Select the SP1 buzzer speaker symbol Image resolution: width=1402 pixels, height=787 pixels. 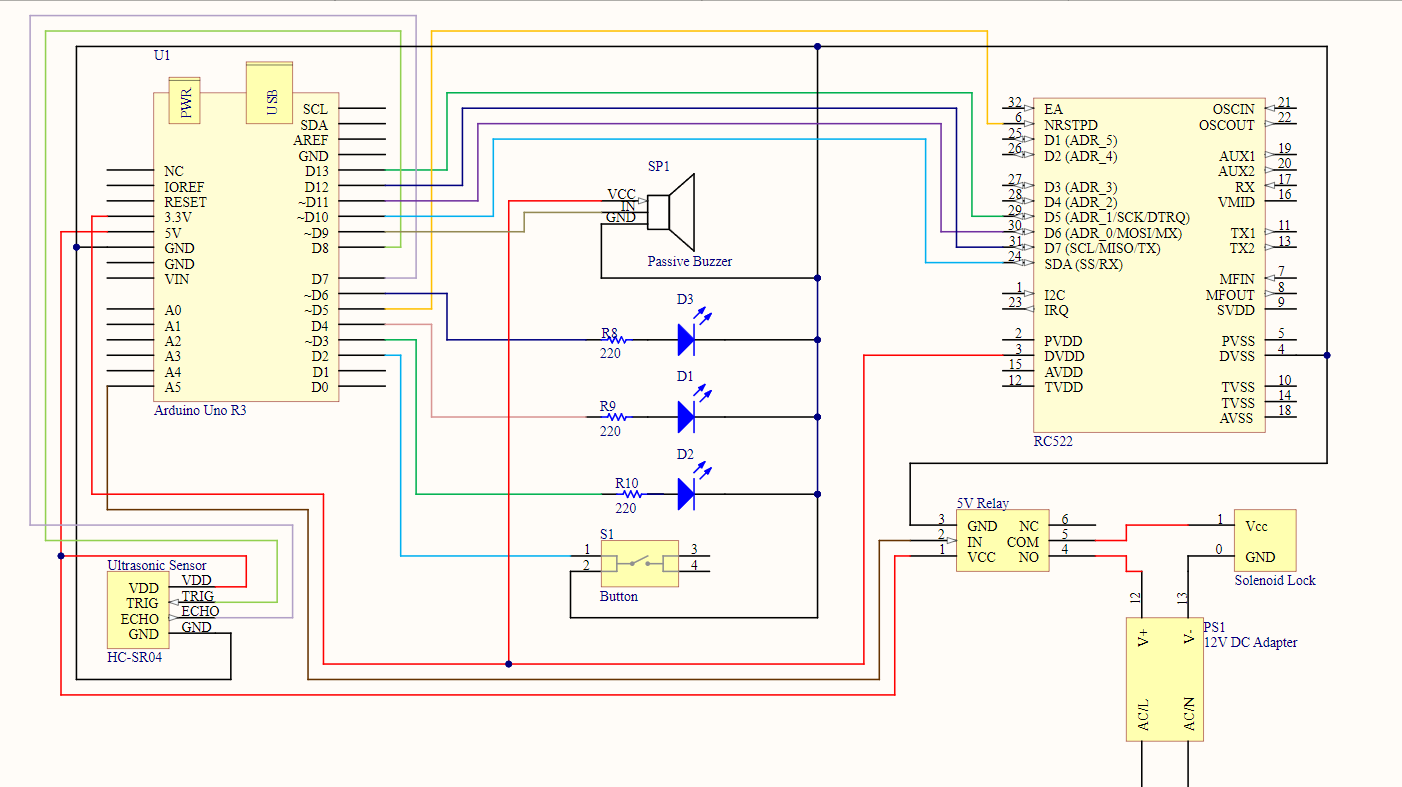pos(671,212)
